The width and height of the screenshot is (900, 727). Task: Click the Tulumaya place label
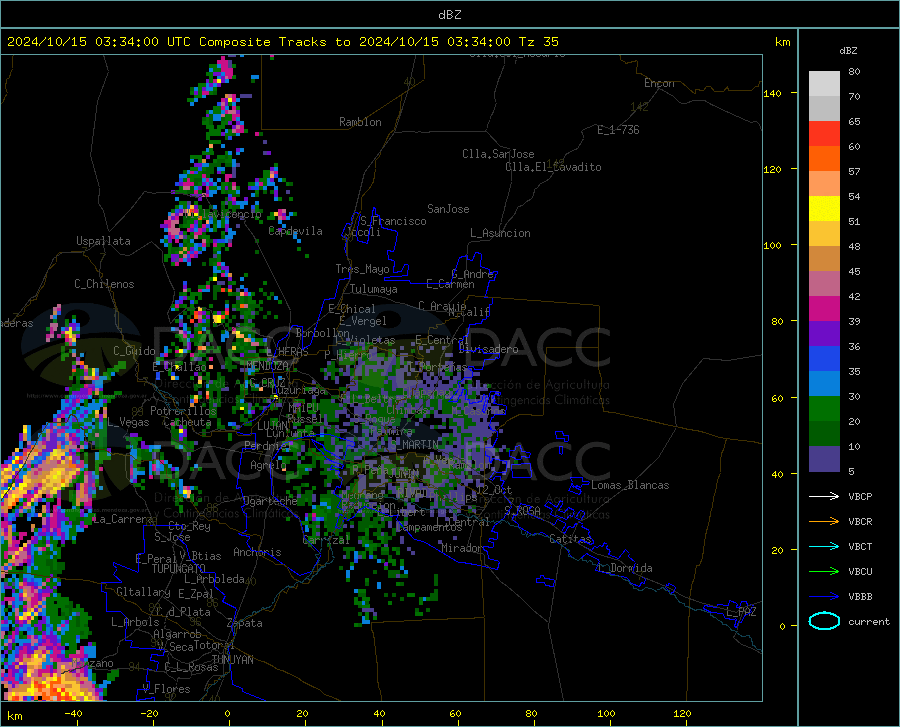[374, 289]
